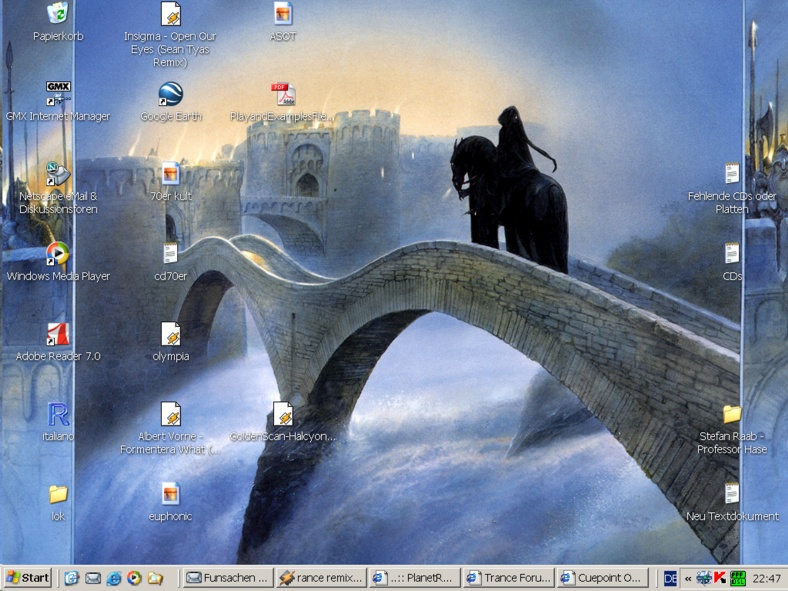This screenshot has width=788, height=591.
Task: Select the Adobe Reader 7.0 shortcut
Action: [x=58, y=335]
